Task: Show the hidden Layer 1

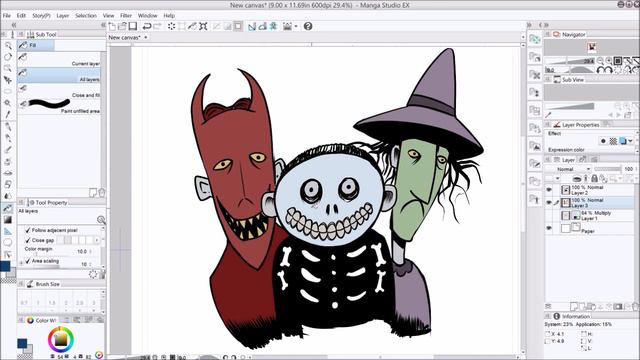Action: pyautogui.click(x=549, y=215)
